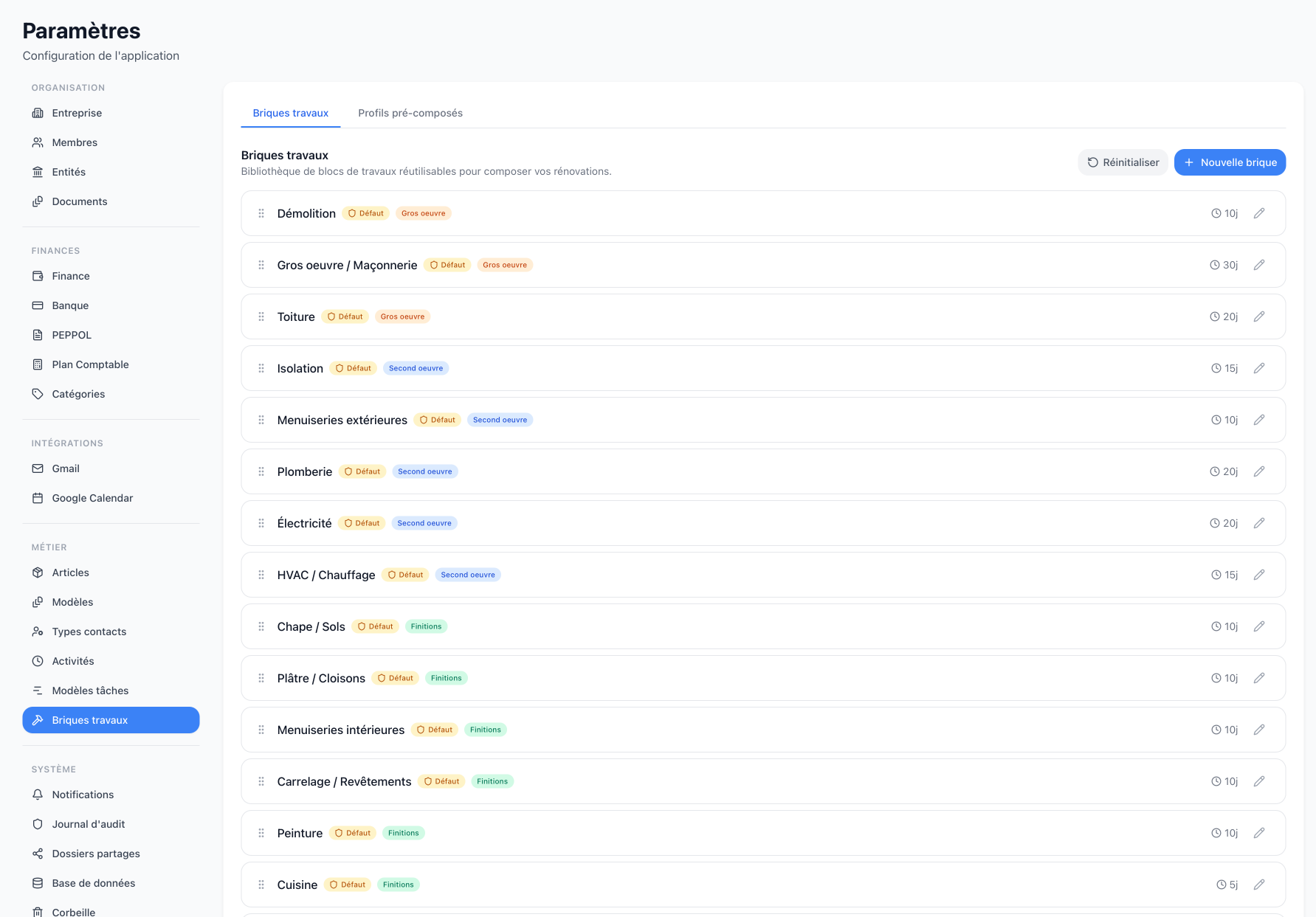Go to Dossiers partages

pyautogui.click(x=111, y=854)
